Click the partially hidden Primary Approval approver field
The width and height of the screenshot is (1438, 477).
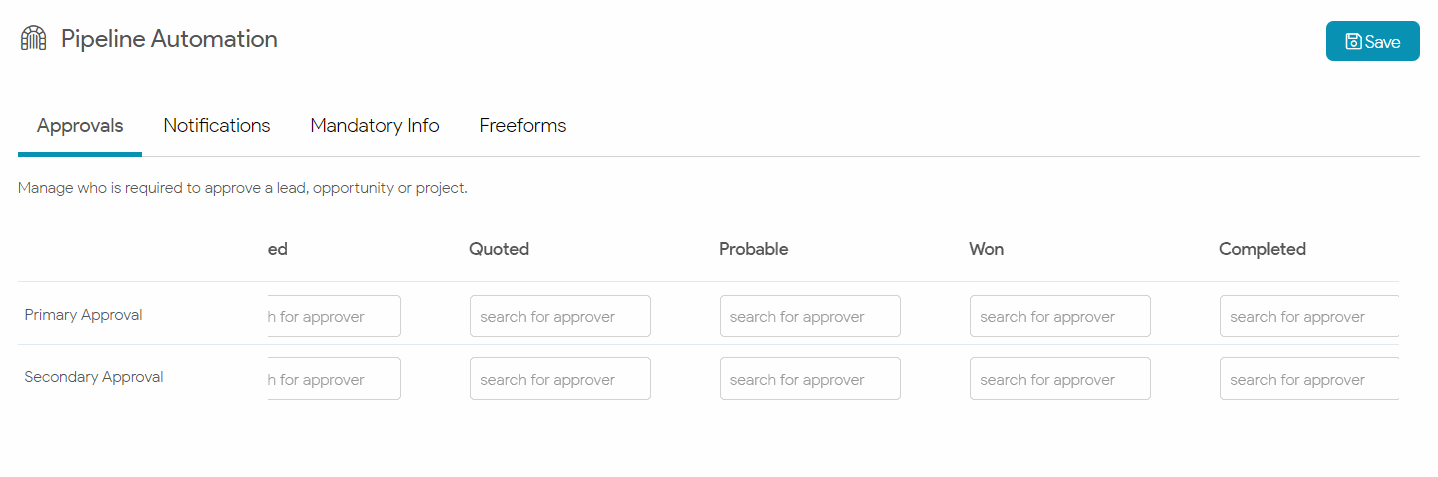click(334, 316)
